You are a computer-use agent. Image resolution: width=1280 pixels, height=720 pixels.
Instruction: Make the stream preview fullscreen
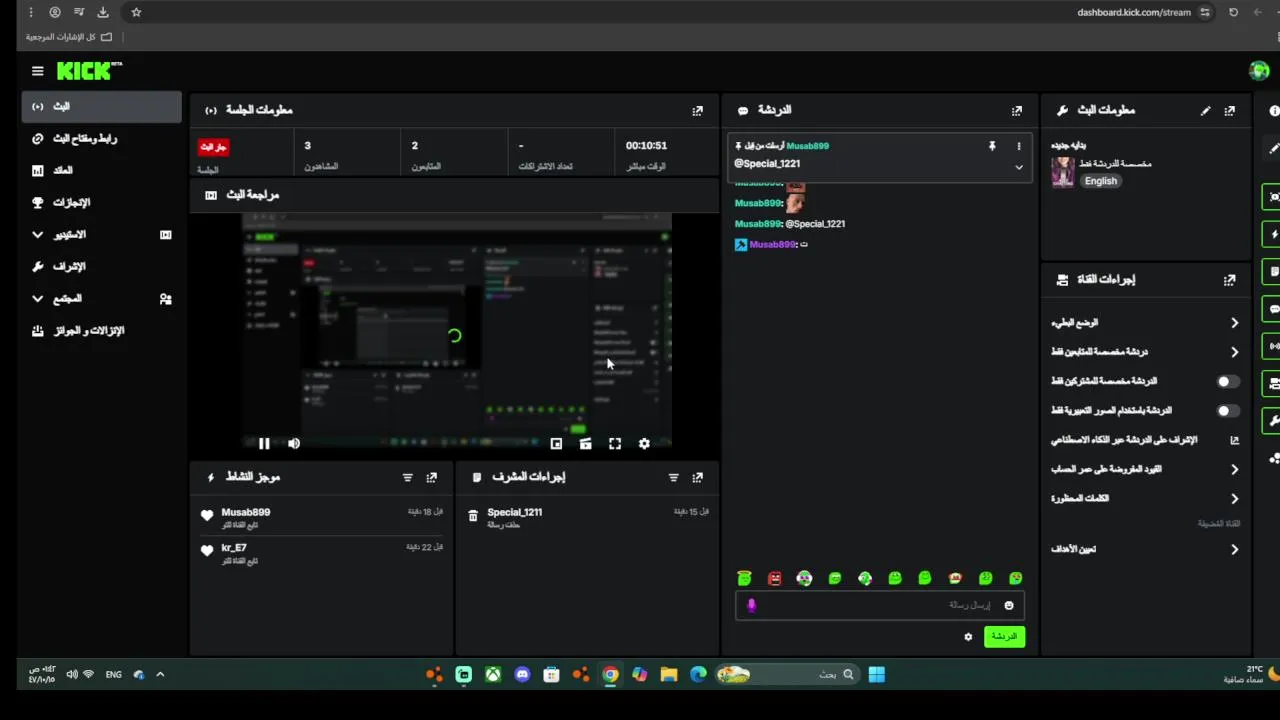615,444
